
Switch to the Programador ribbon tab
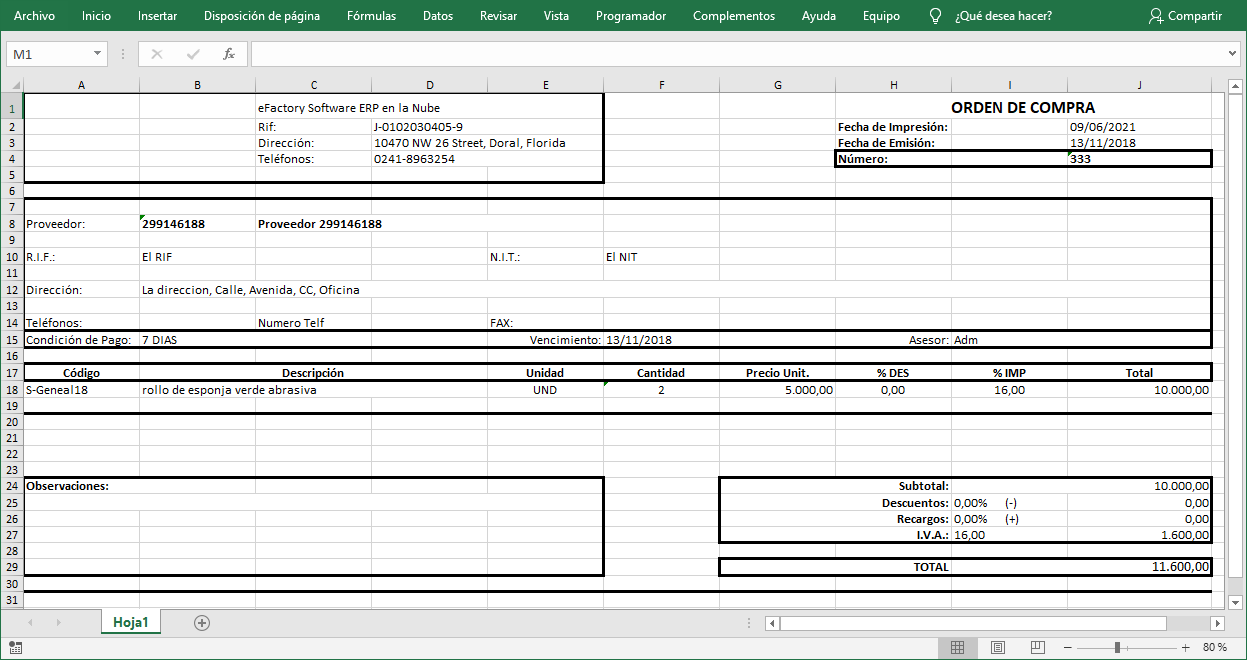[x=631, y=16]
